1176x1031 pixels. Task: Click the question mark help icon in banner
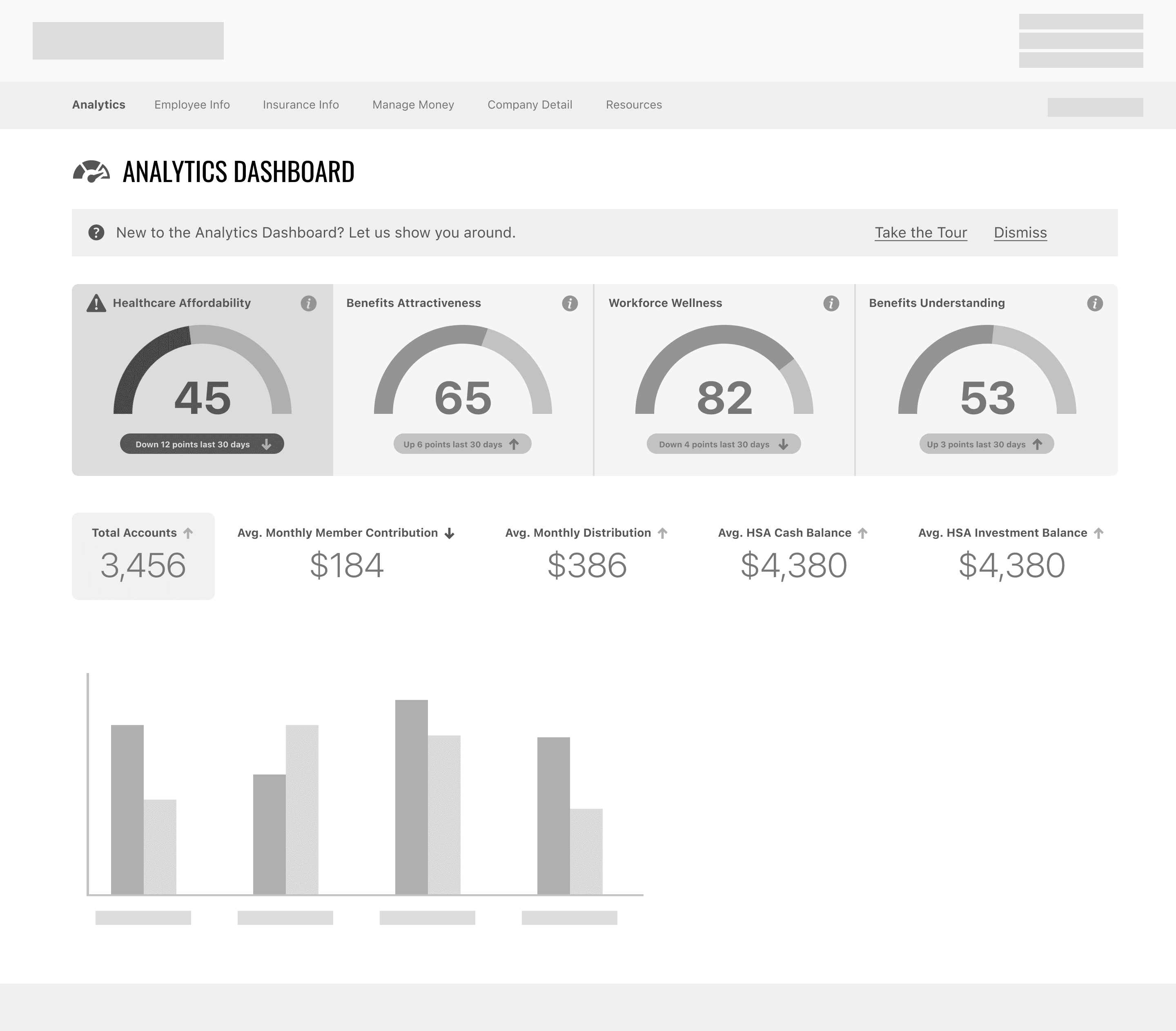[x=96, y=233]
